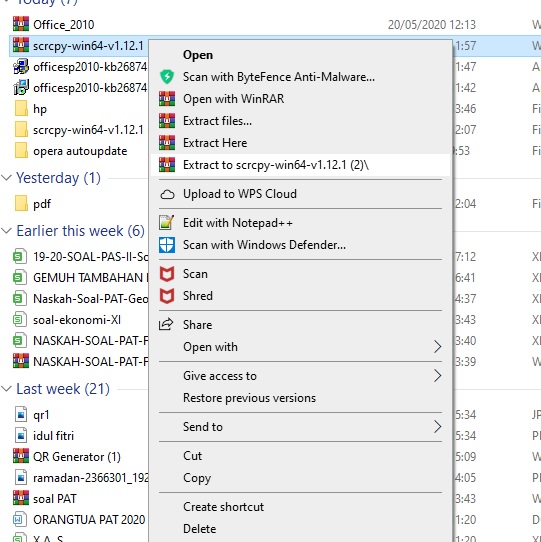Click the WinRAR icon beside Extract Here
Viewport: 541px width, 542px height.
pos(167,142)
